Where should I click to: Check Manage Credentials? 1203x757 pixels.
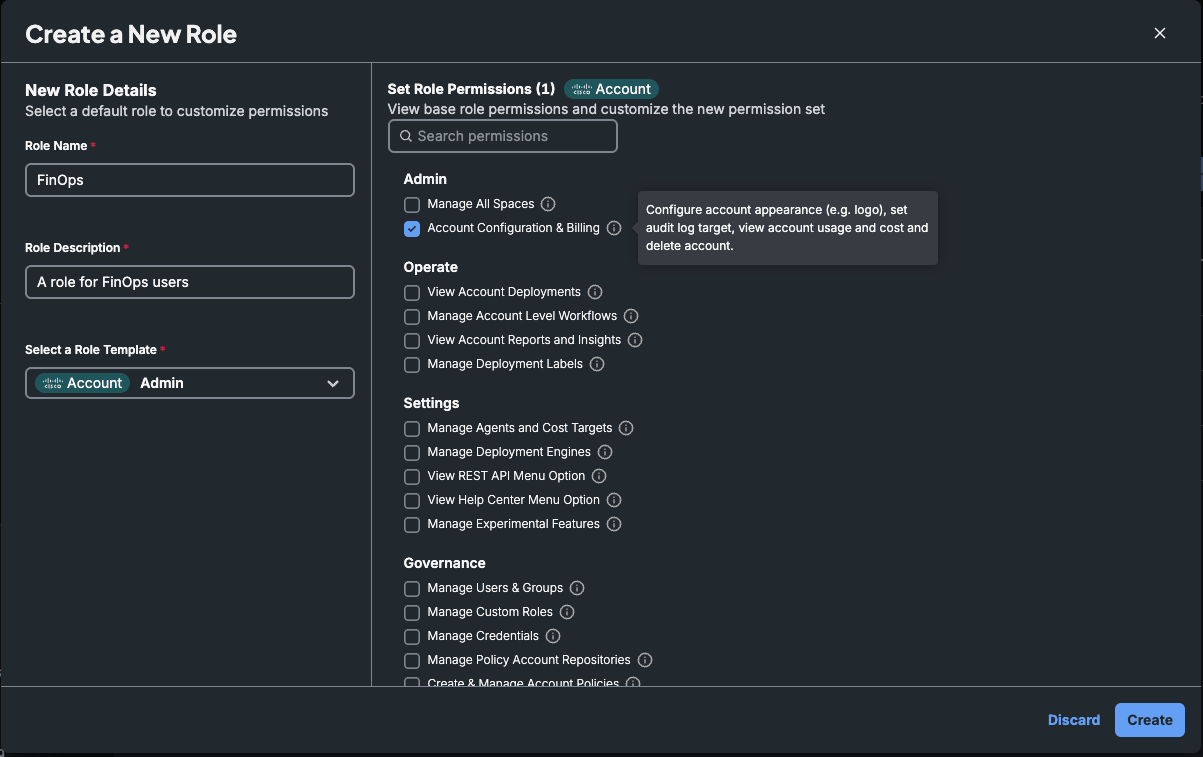(x=412, y=636)
